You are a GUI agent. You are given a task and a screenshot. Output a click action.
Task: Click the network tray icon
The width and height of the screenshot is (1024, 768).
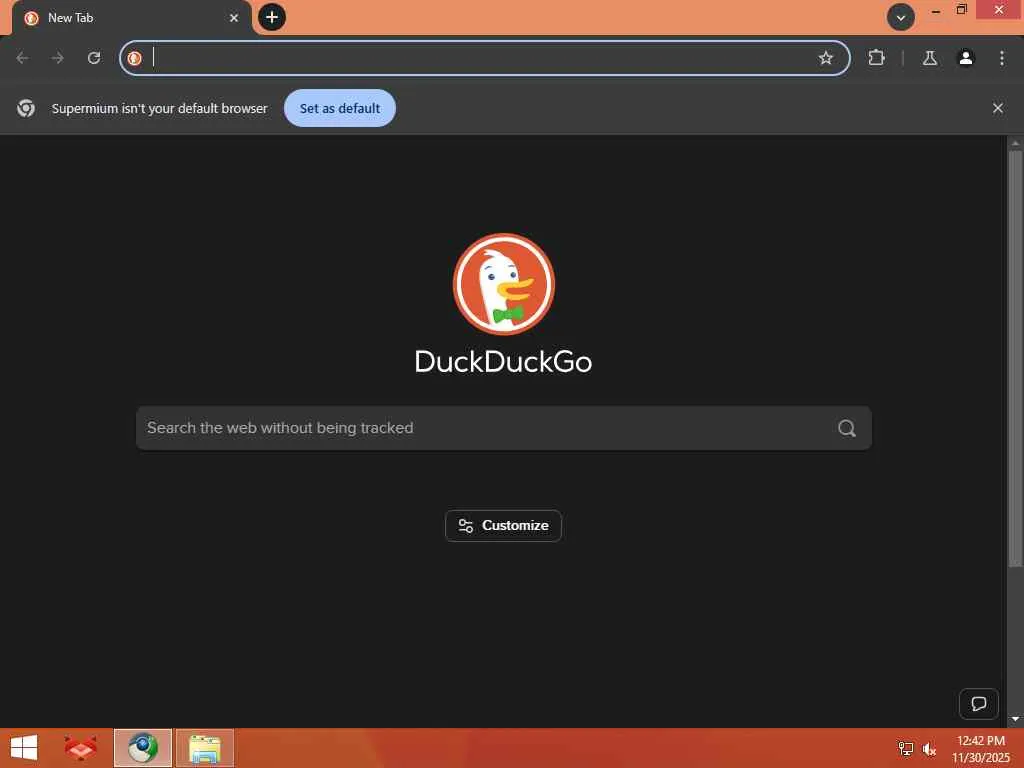click(x=906, y=748)
